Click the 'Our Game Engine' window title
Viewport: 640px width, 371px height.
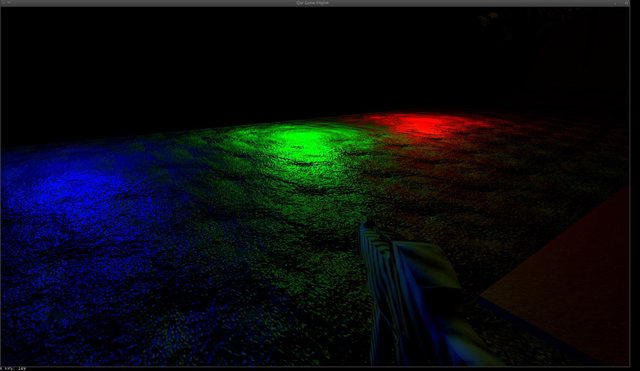(312, 2)
